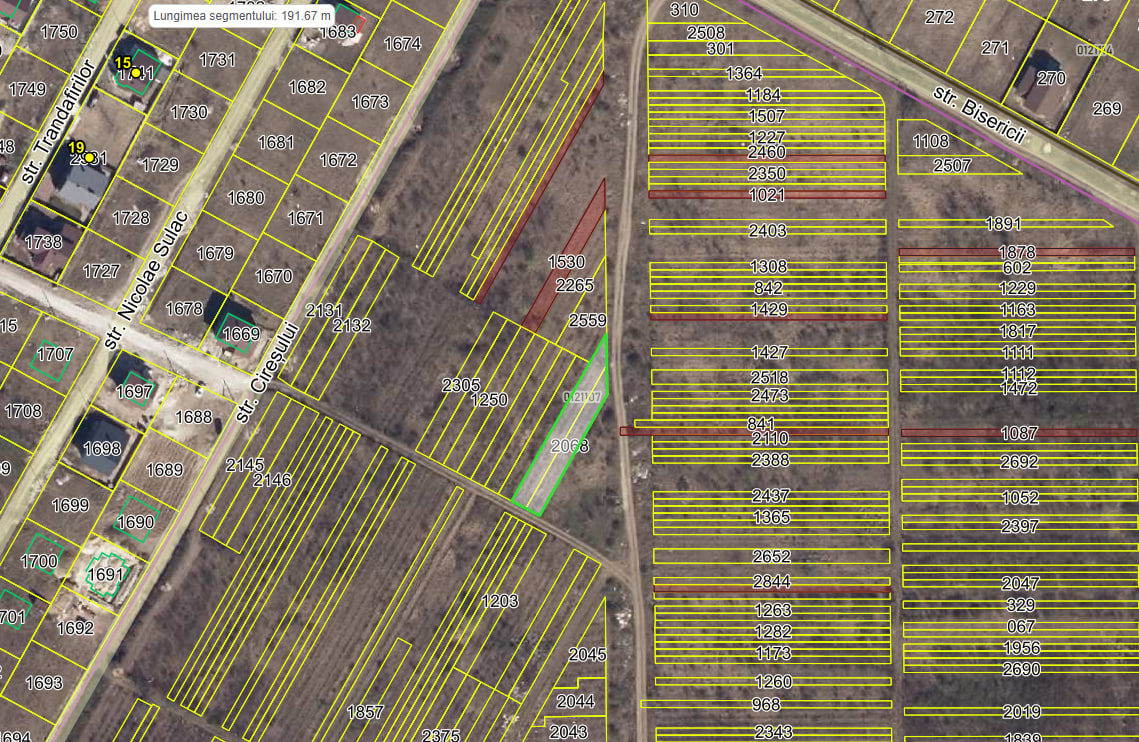This screenshot has width=1139, height=742.
Task: Click the str. Trandafirilor street label
Action: point(58,122)
